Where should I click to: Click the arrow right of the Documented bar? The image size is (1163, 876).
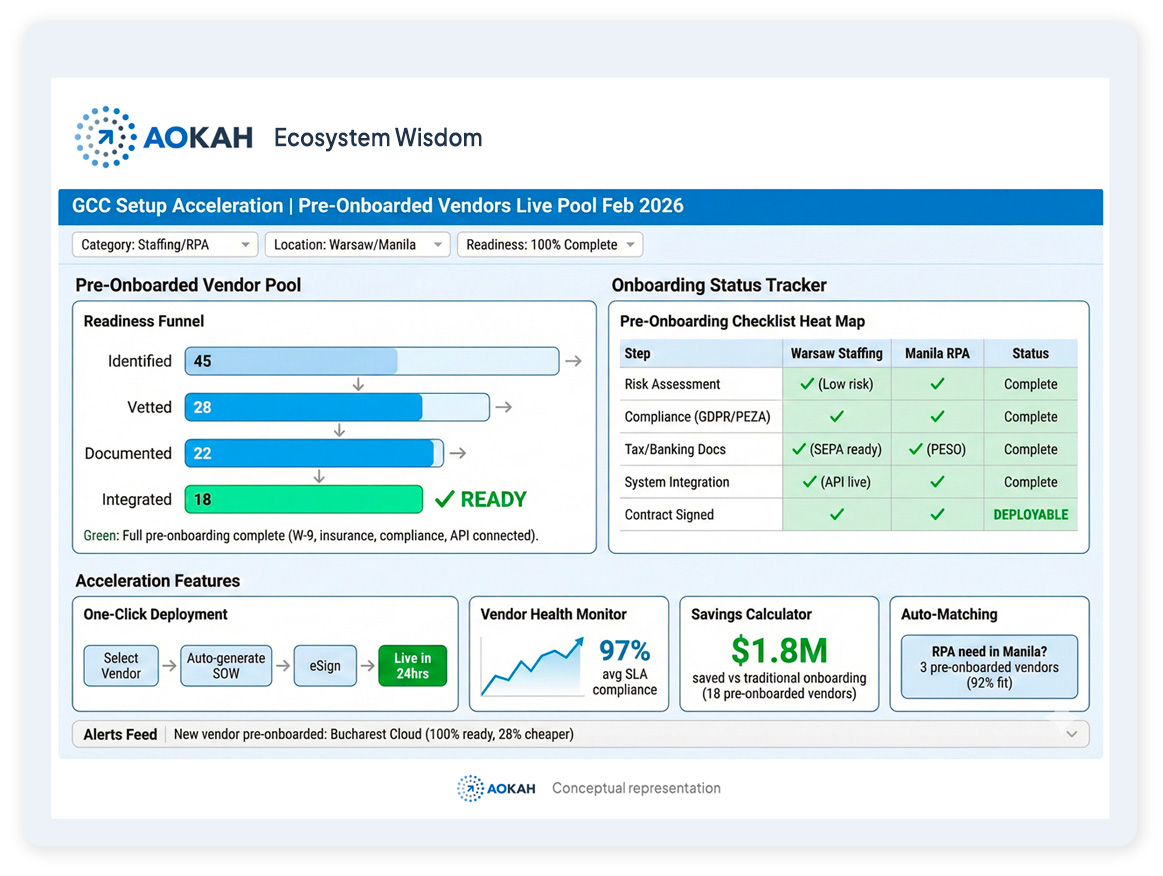click(x=458, y=453)
